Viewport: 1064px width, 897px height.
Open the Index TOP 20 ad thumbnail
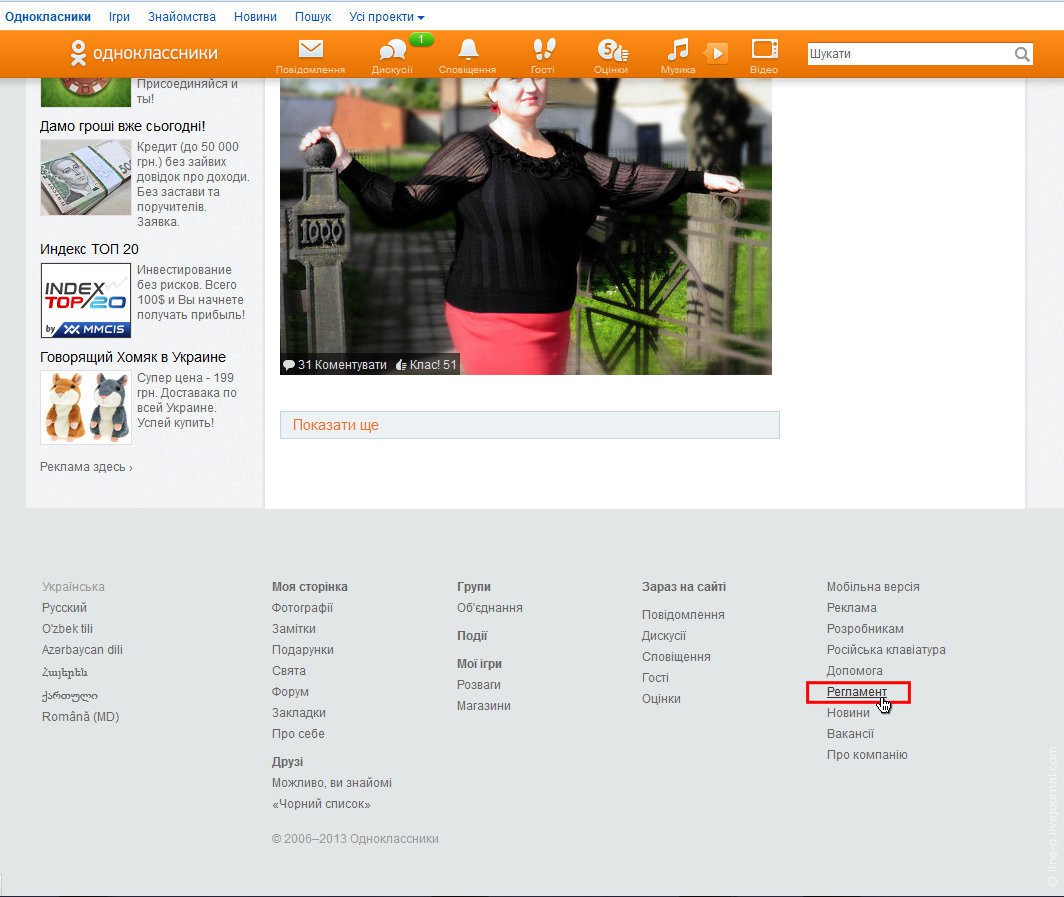[85, 300]
